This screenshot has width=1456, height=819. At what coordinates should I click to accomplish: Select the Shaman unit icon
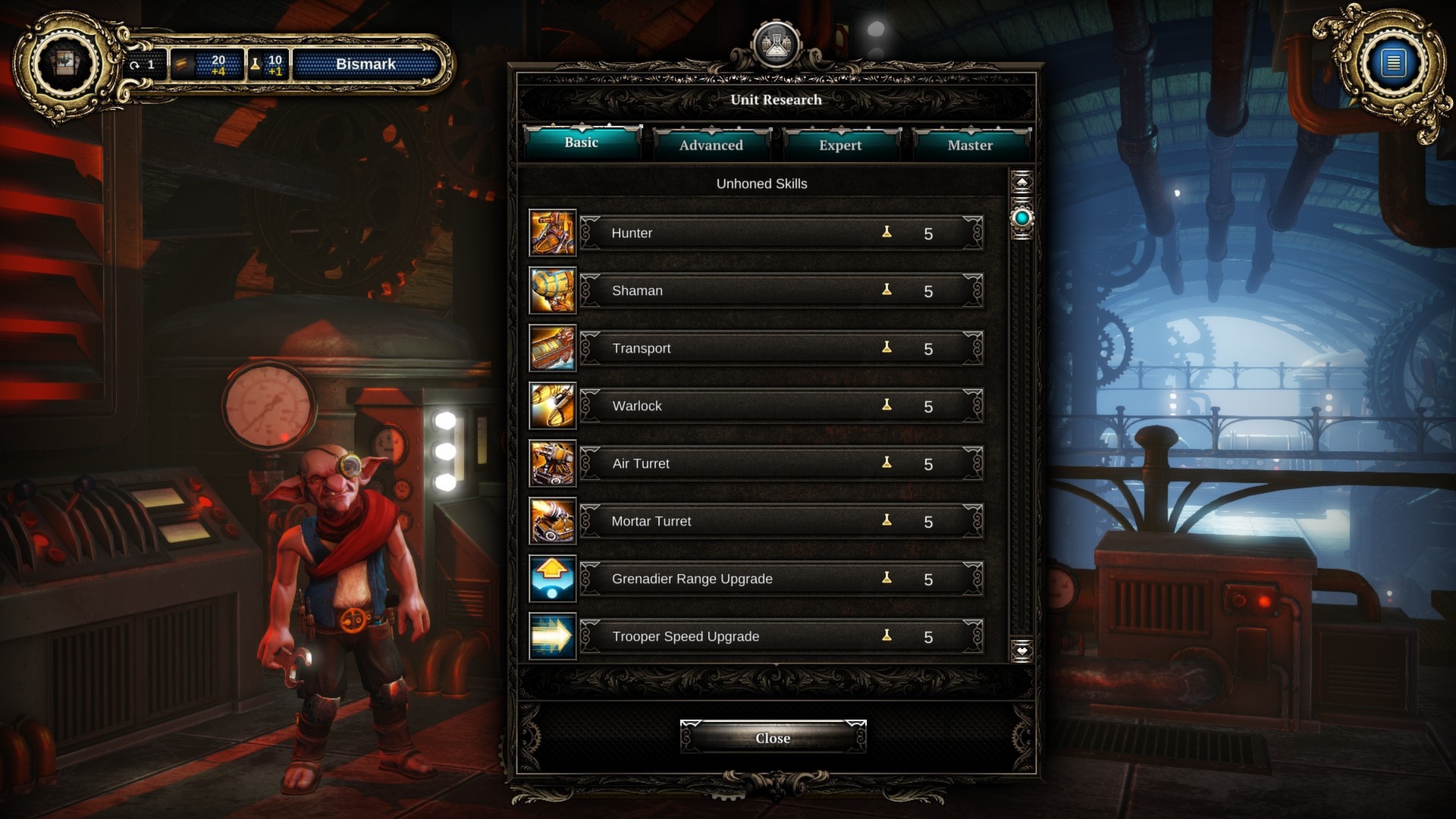click(551, 290)
